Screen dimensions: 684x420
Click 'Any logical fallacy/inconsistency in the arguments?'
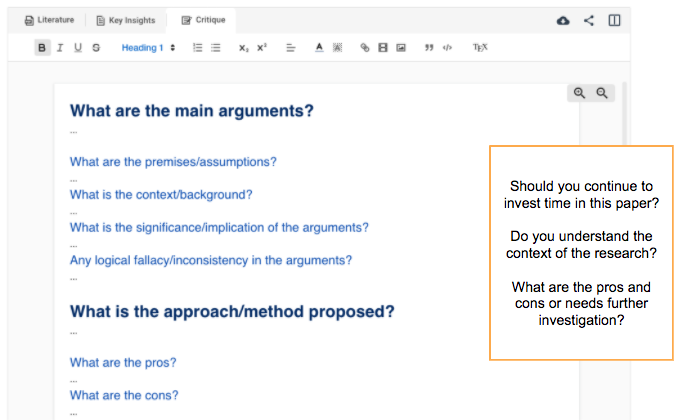point(211,260)
